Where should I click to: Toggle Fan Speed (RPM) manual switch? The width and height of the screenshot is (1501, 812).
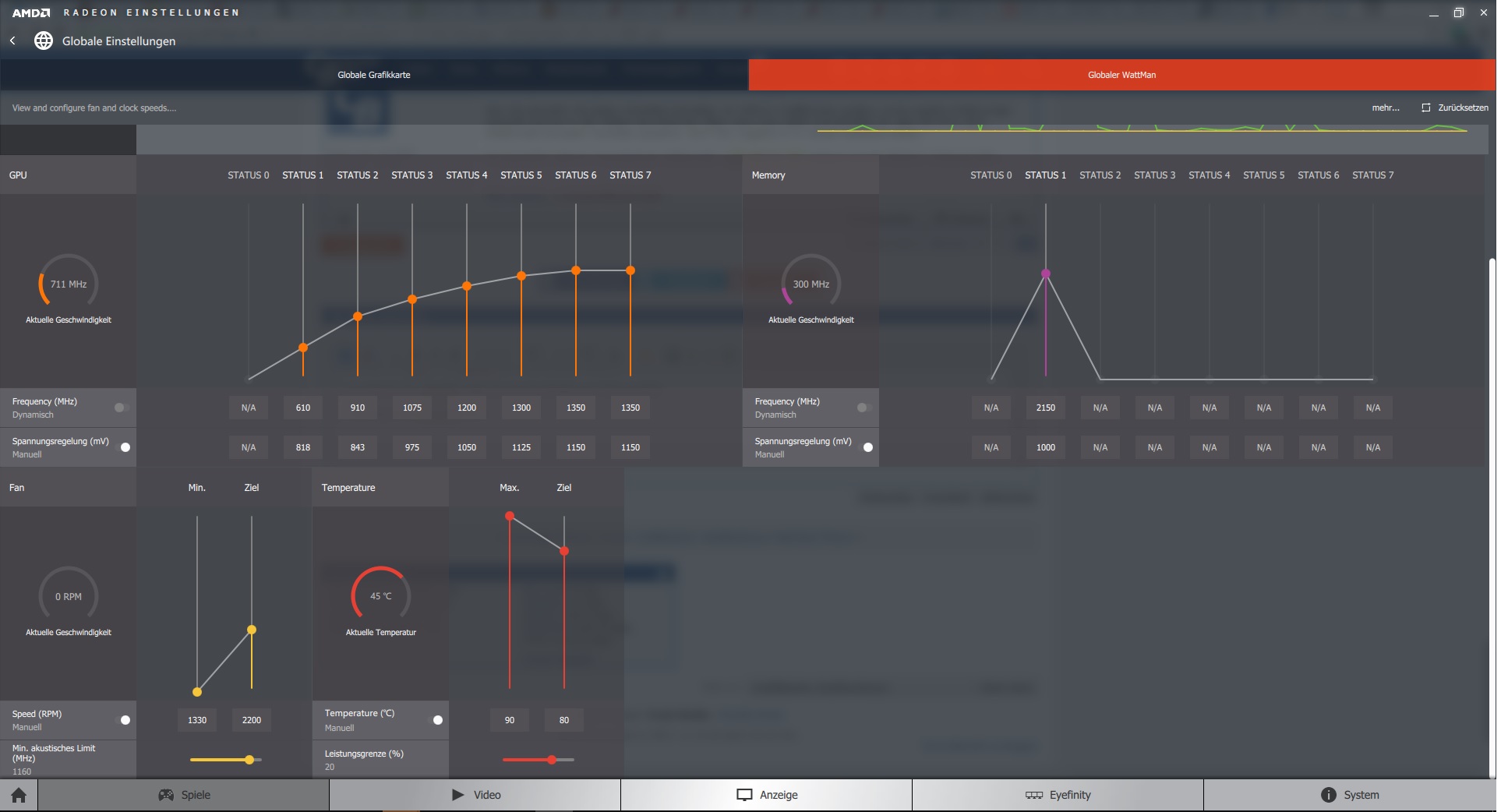point(123,720)
